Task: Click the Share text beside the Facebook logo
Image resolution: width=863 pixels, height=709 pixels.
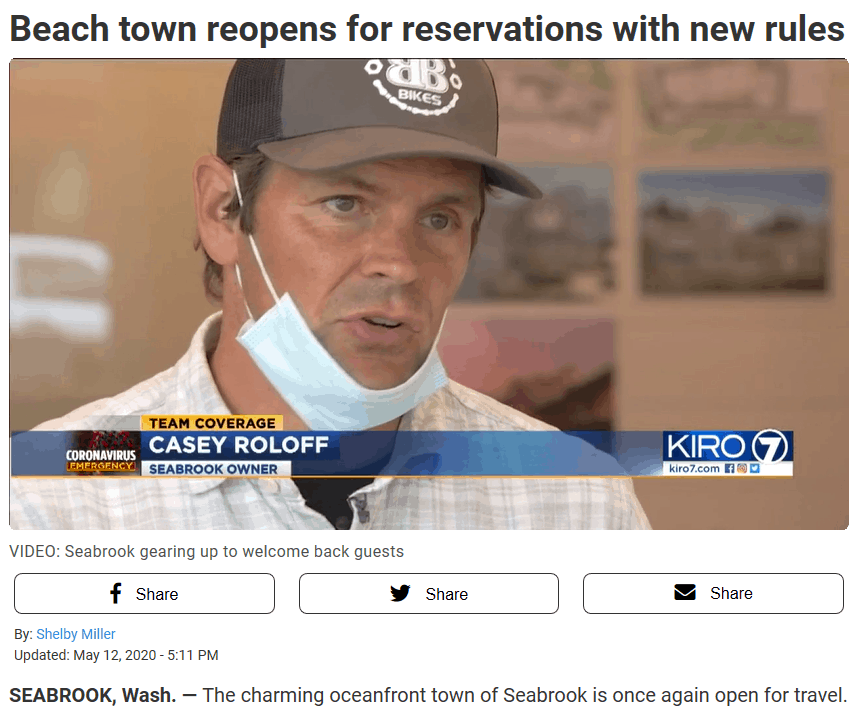Action: pyautogui.click(x=157, y=595)
